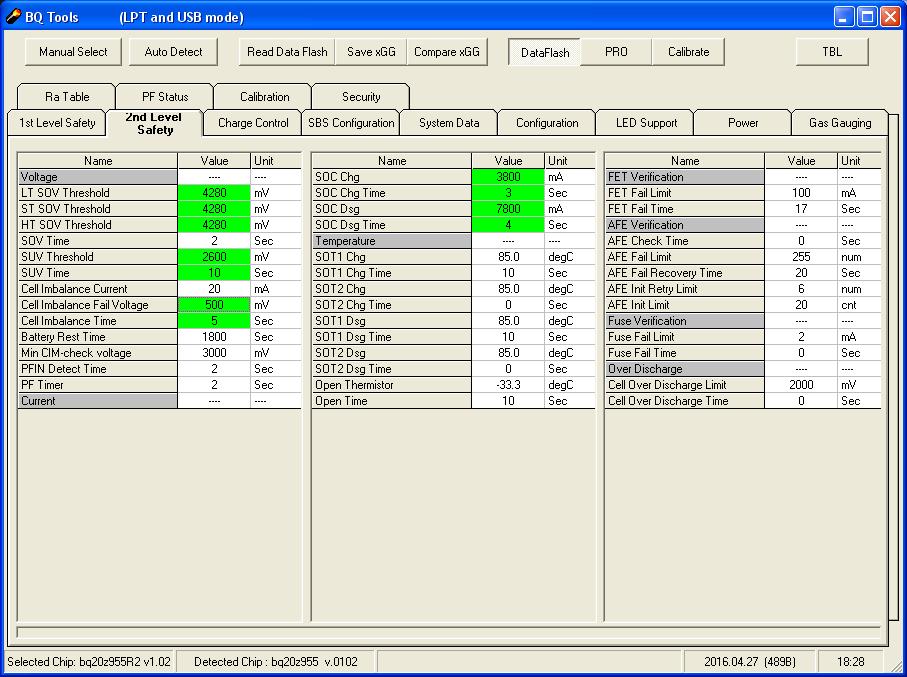Viewport: 907px width, 677px height.
Task: Click Detected Chip status bar text
Action: point(276,661)
